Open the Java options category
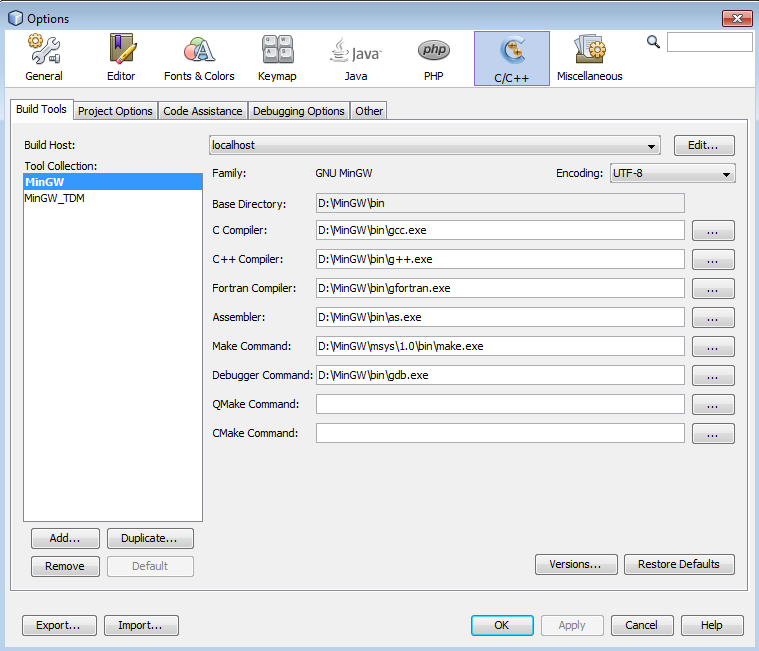 [x=356, y=58]
